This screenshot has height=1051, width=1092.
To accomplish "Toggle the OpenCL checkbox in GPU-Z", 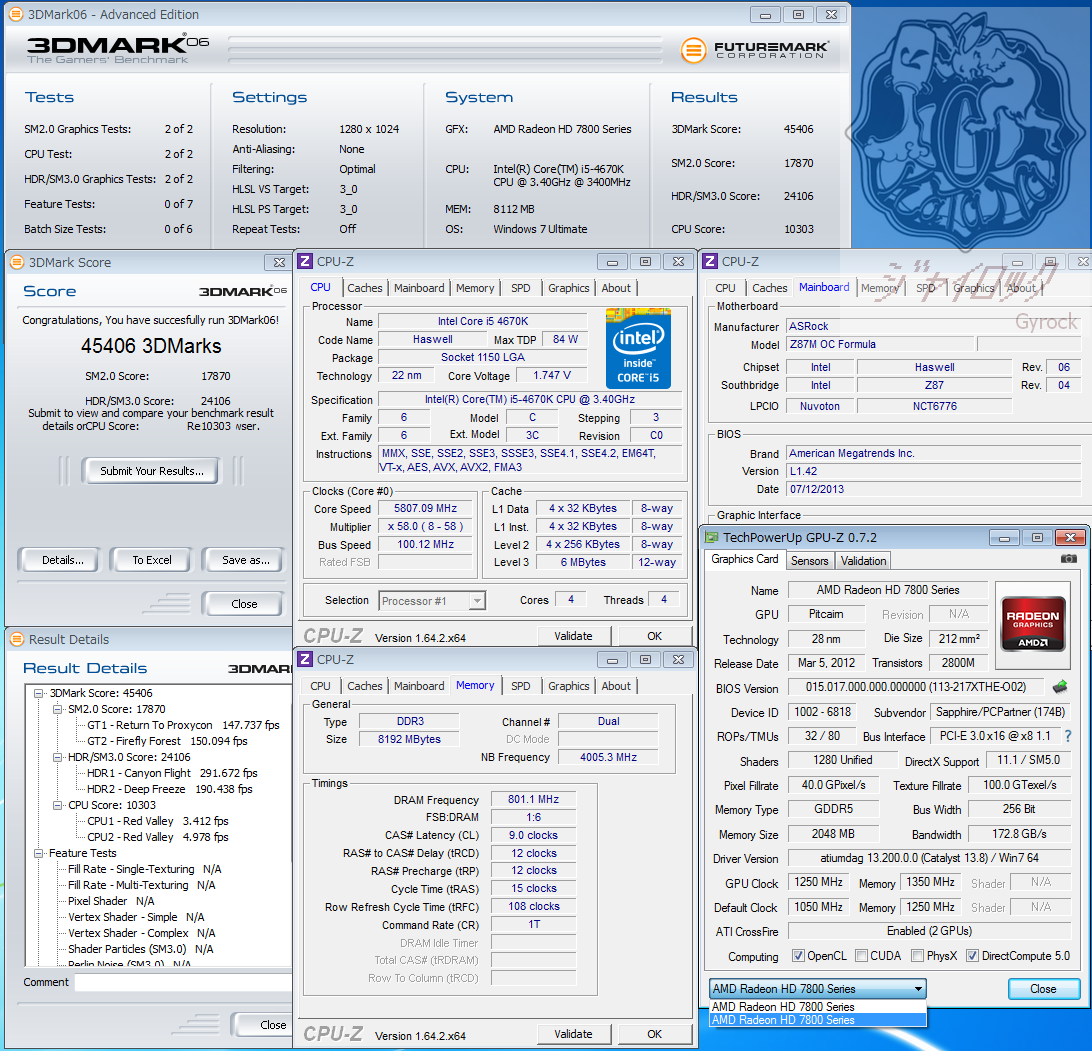I will pos(798,956).
